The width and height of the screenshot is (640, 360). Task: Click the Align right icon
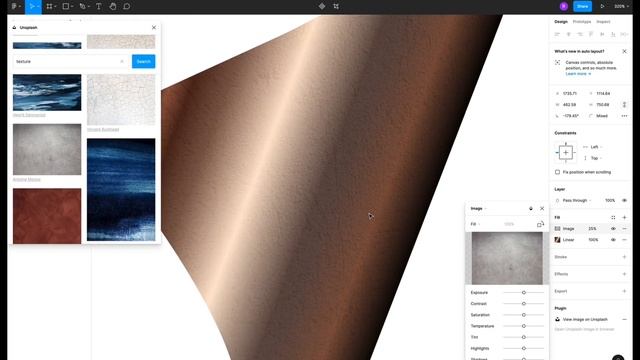click(580, 35)
